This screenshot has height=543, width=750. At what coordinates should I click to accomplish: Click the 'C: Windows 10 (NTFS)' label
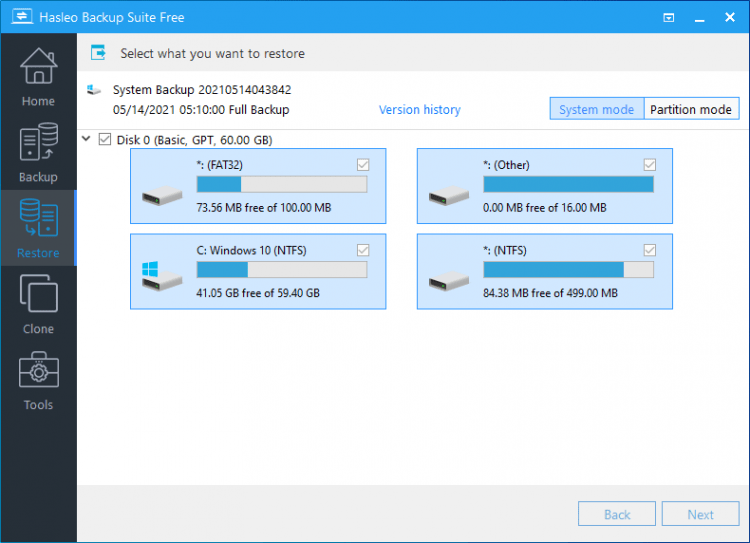click(x=251, y=250)
